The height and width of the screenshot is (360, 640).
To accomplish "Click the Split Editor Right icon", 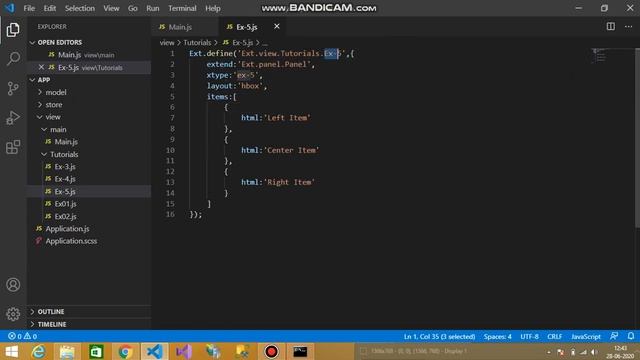I will pyautogui.click(x=611, y=27).
